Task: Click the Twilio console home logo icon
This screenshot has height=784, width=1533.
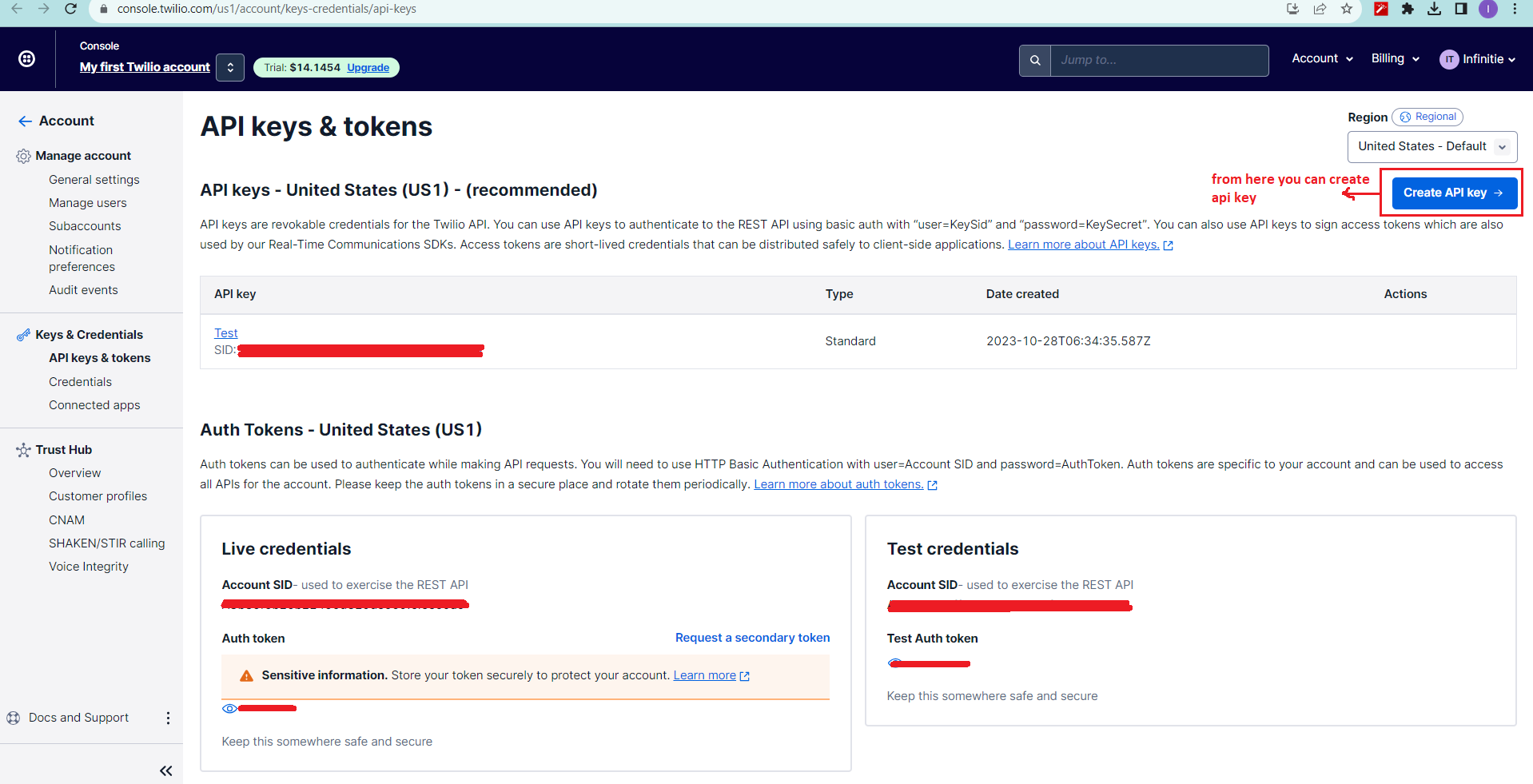Action: (26, 59)
